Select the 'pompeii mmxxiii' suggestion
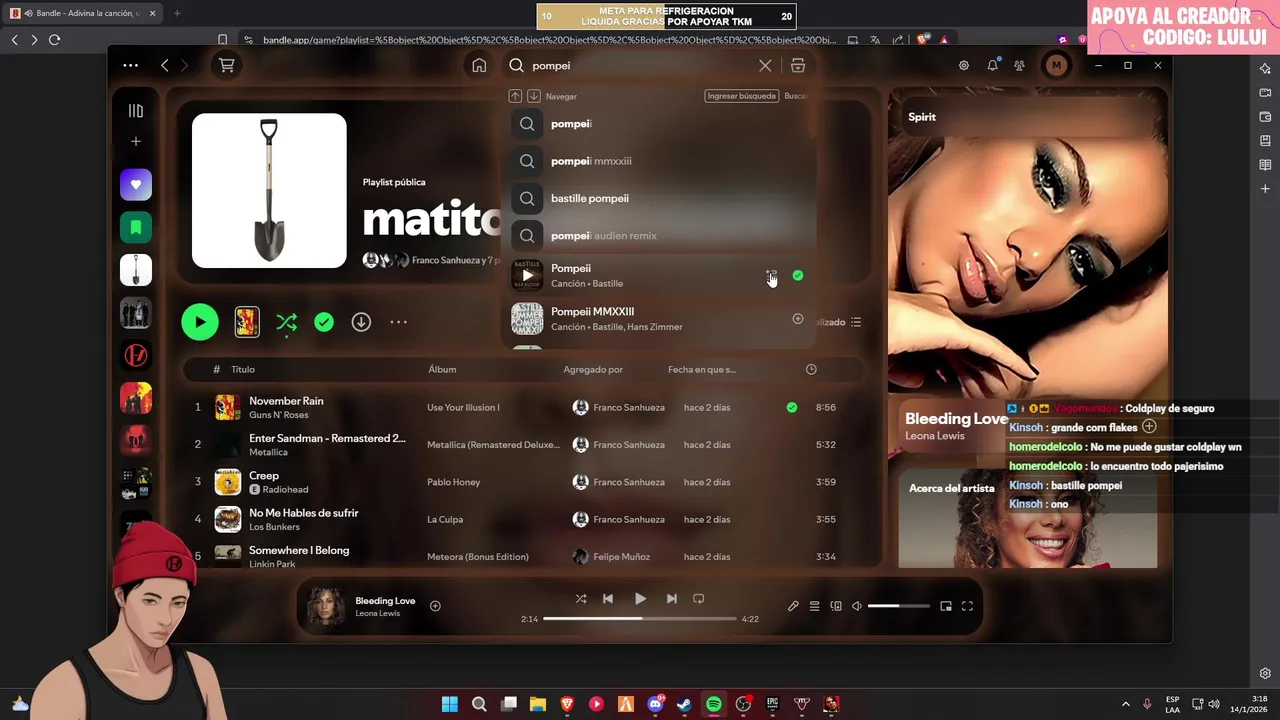 coord(660,161)
